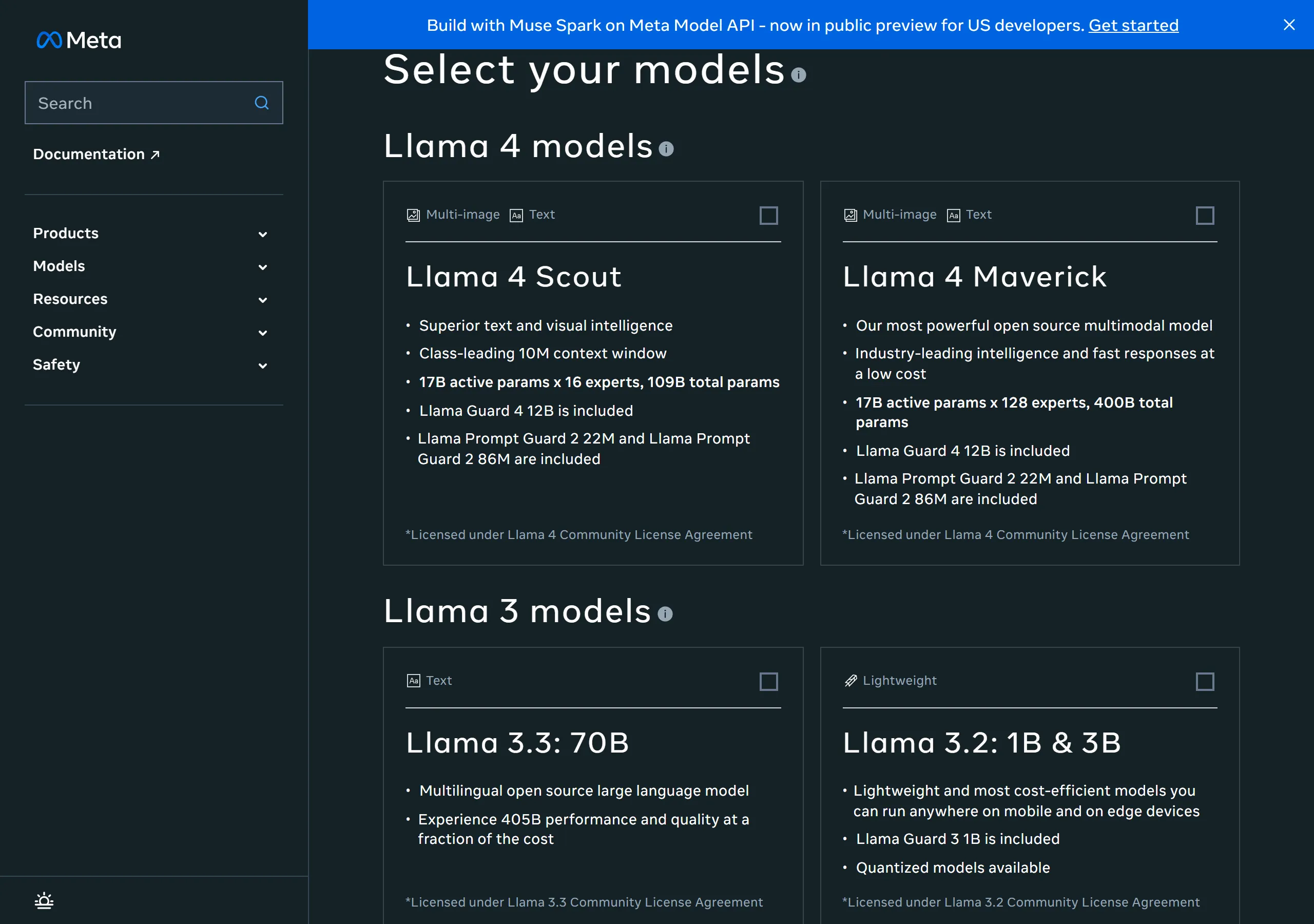This screenshot has height=924, width=1314.
Task: Click the Text icon on Llama 4 Scout card
Action: tap(516, 215)
